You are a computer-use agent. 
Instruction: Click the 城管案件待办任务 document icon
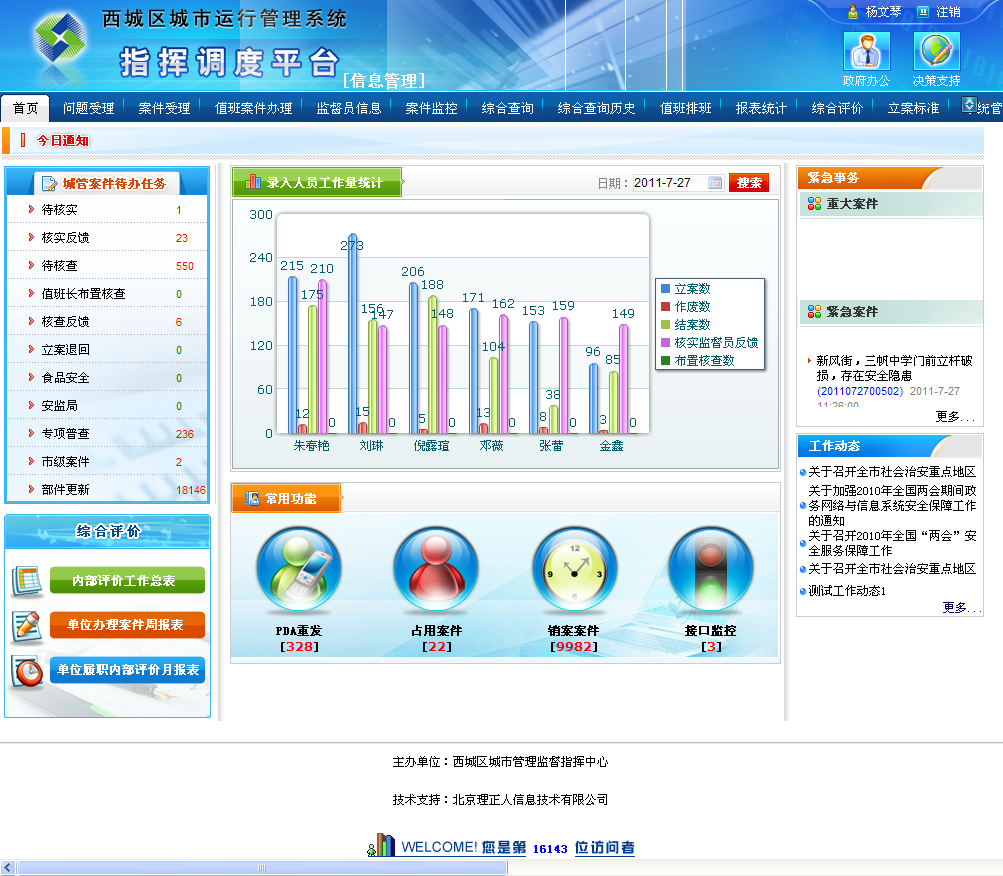coord(49,184)
